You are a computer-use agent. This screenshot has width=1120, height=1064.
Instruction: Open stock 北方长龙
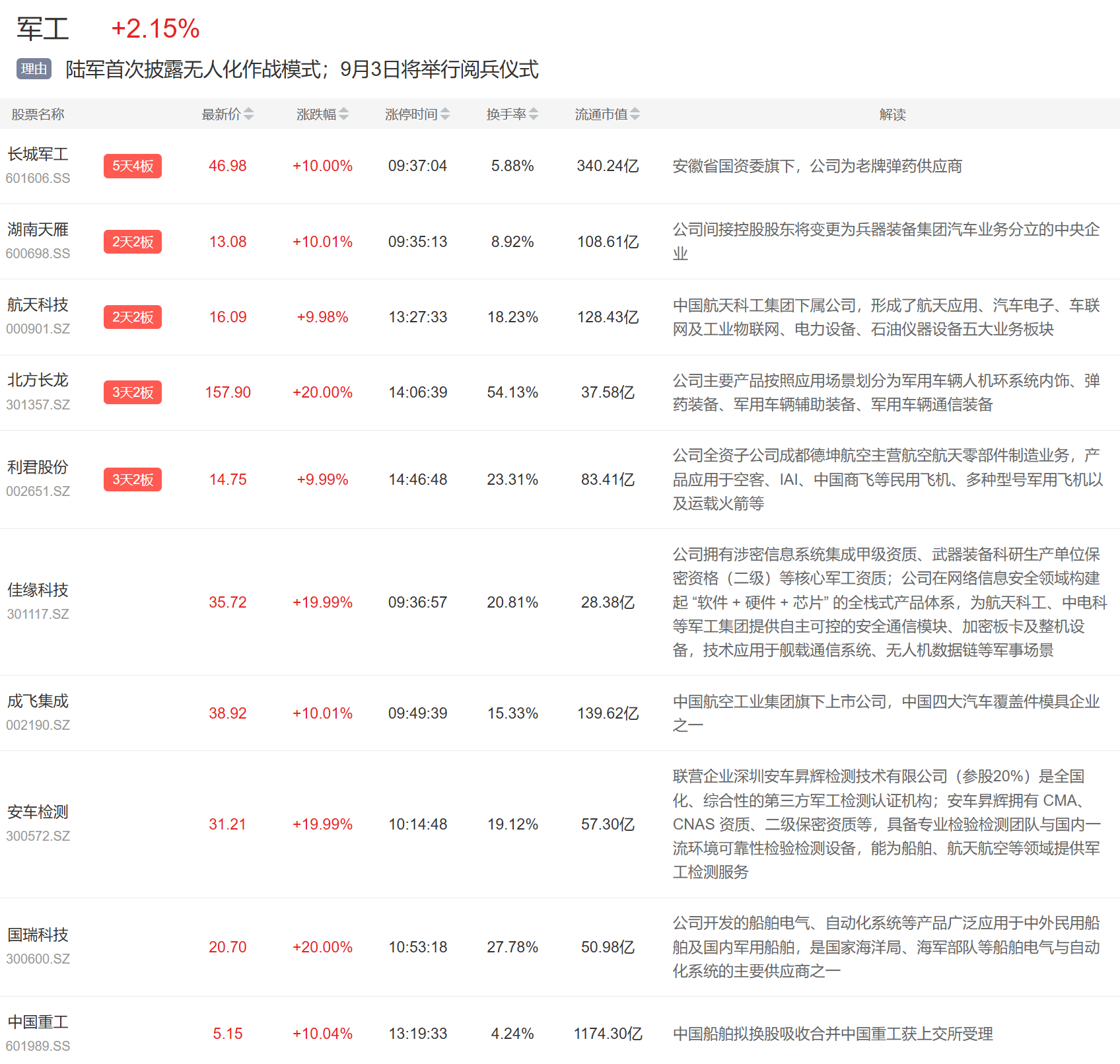(38, 380)
